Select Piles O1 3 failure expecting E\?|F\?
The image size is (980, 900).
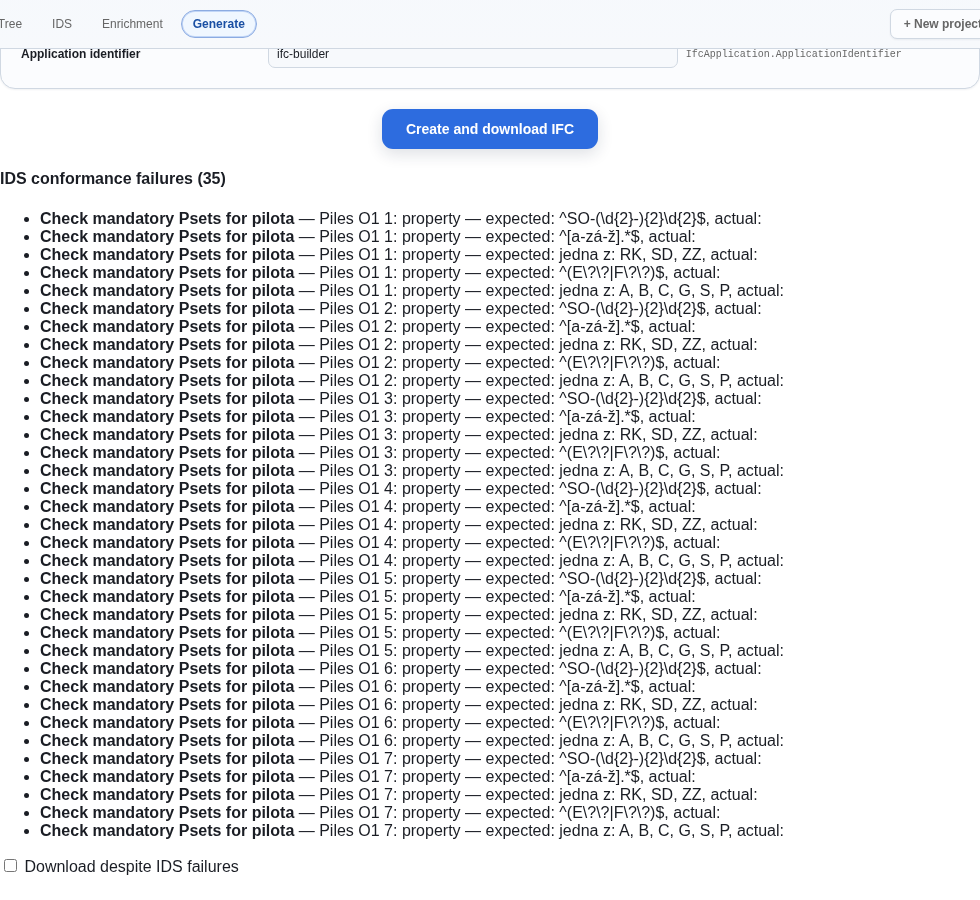point(380,453)
